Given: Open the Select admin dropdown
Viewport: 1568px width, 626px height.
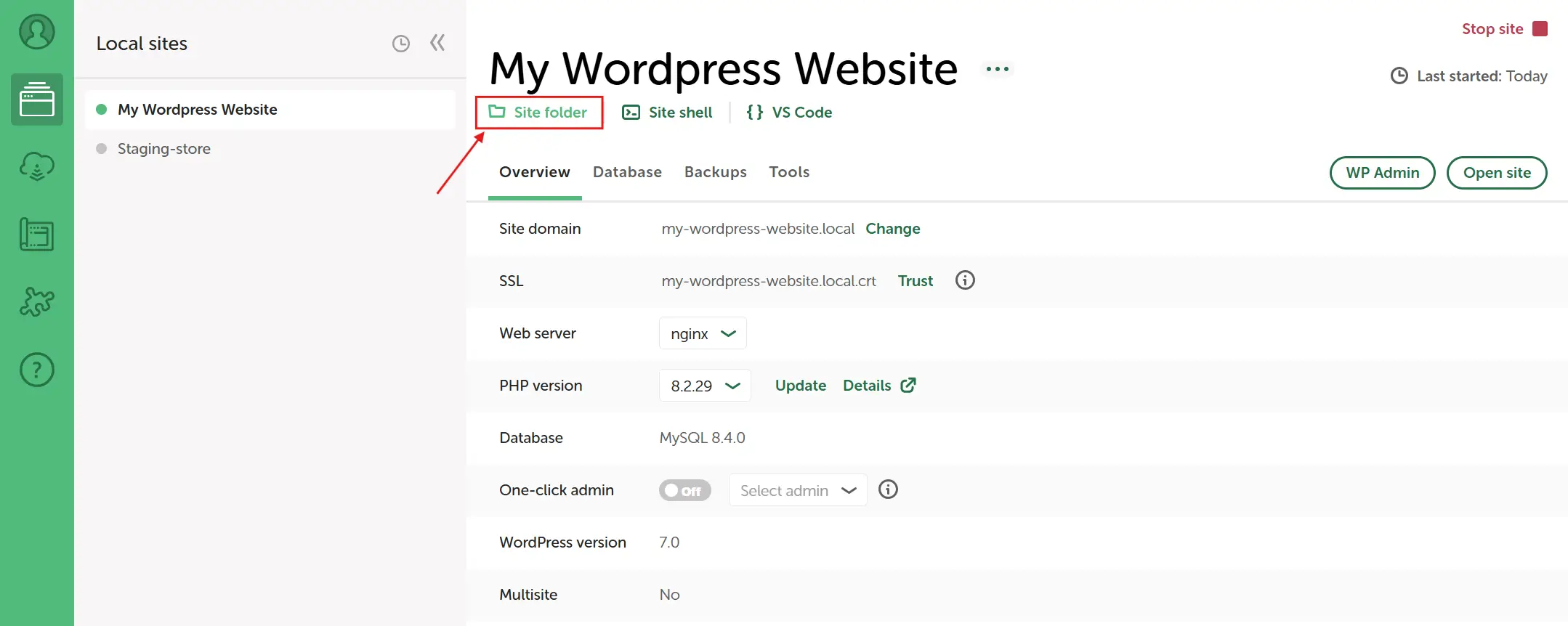Looking at the screenshot, I should [798, 490].
